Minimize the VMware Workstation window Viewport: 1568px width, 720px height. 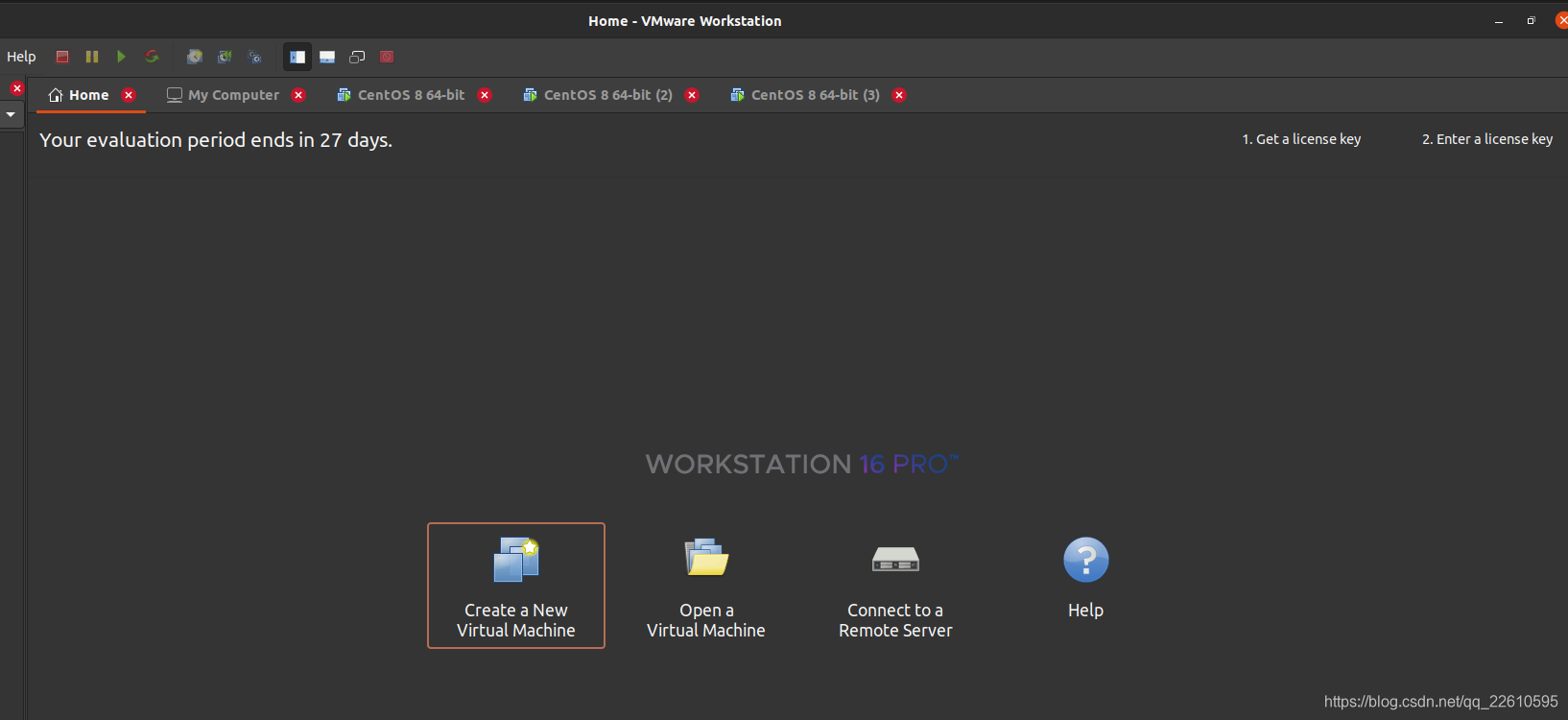click(x=1499, y=21)
